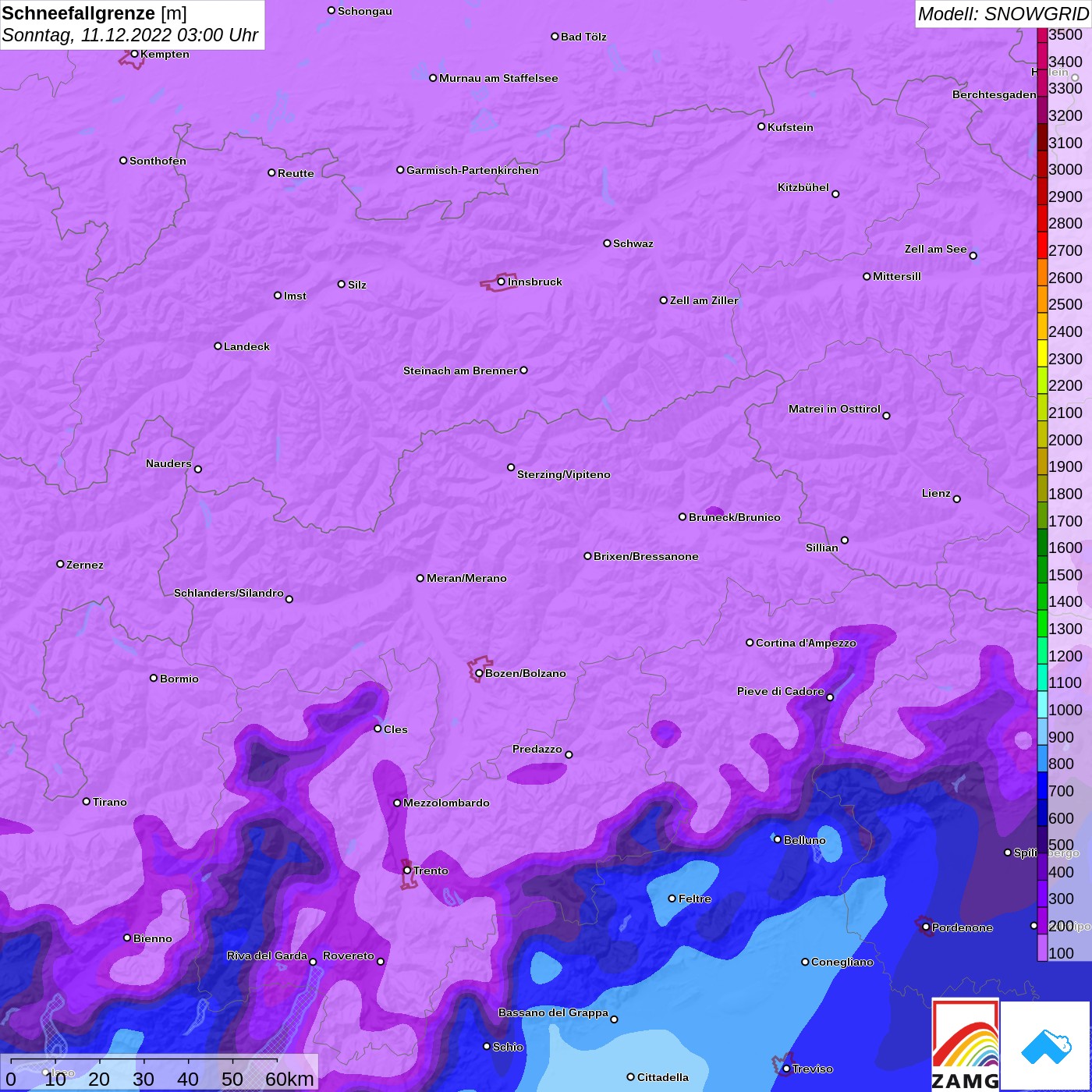
Task: Click the 'Modell: SNOWGRID' label
Action: 1003,14
